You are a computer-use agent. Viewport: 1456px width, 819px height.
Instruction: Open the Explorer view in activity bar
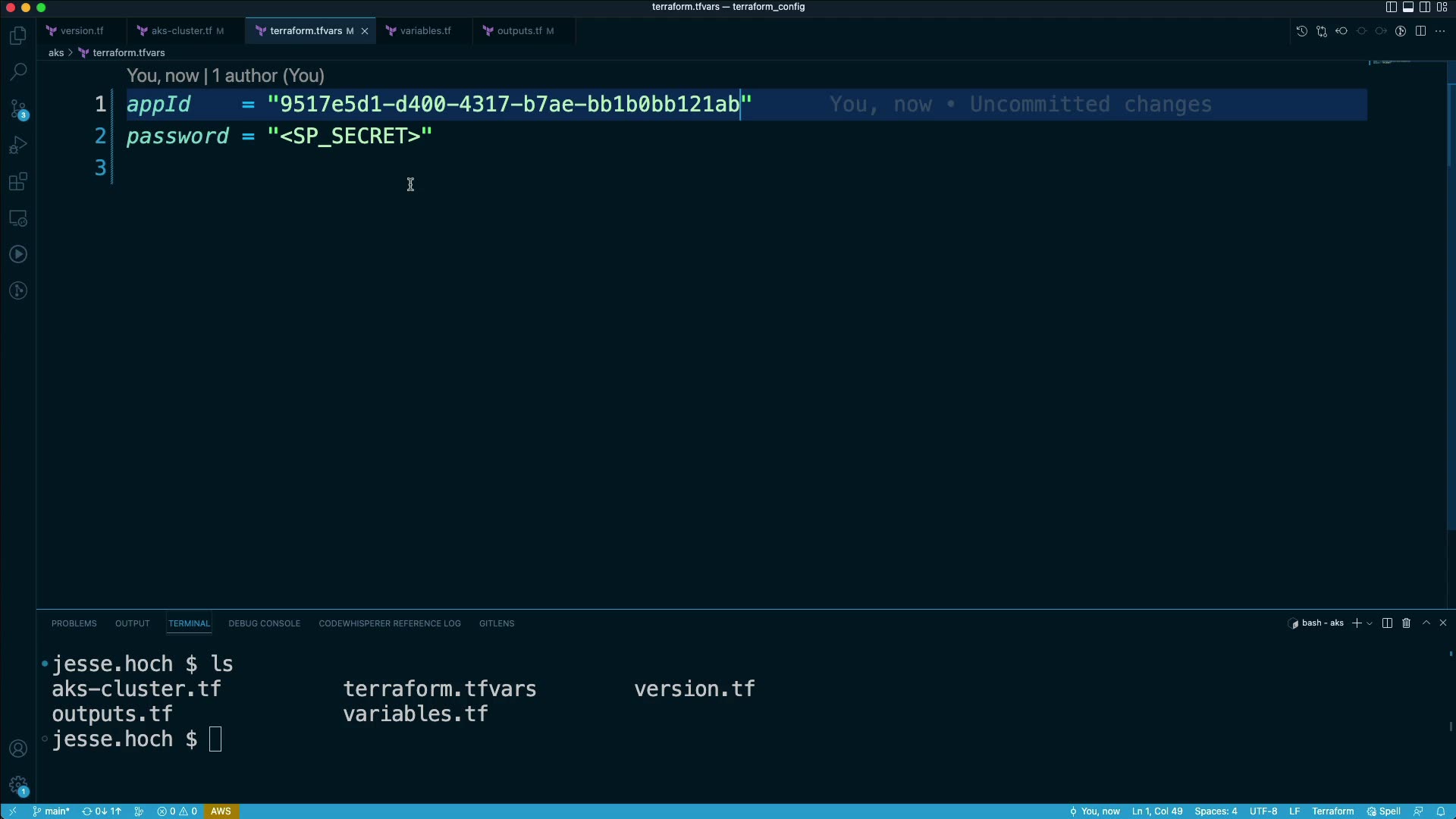tap(18, 36)
